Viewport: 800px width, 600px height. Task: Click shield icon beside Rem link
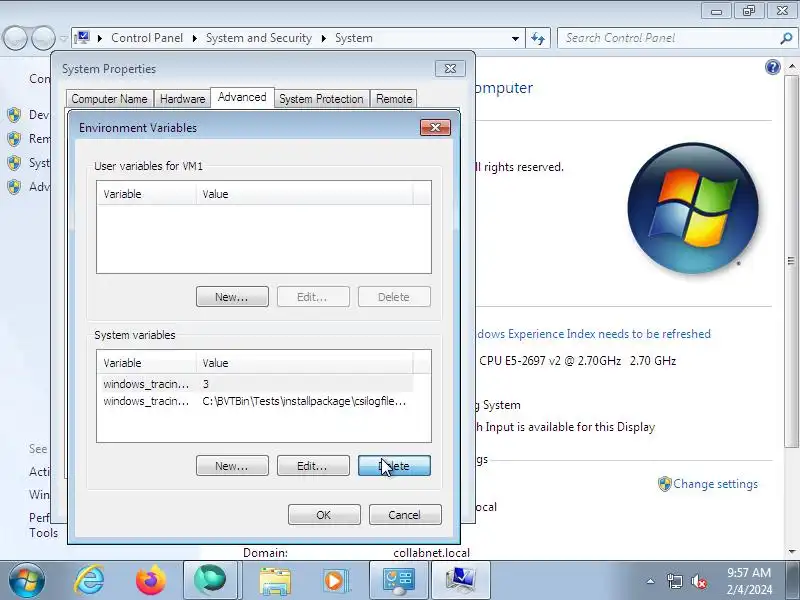[14, 139]
